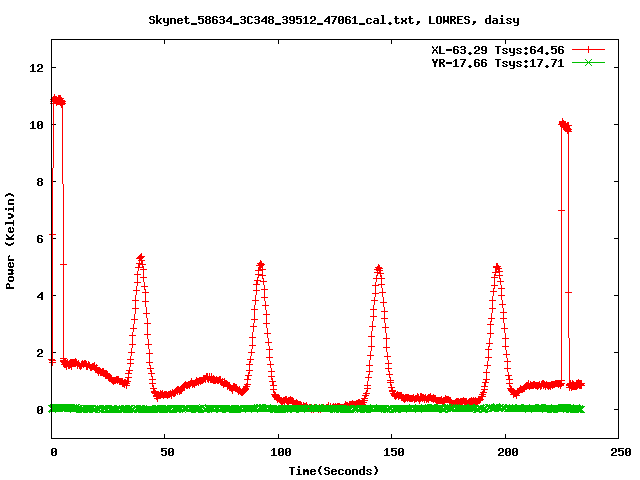The width and height of the screenshot is (640, 480).
Task: Click the y-axis tick label 6
Action: point(40,239)
